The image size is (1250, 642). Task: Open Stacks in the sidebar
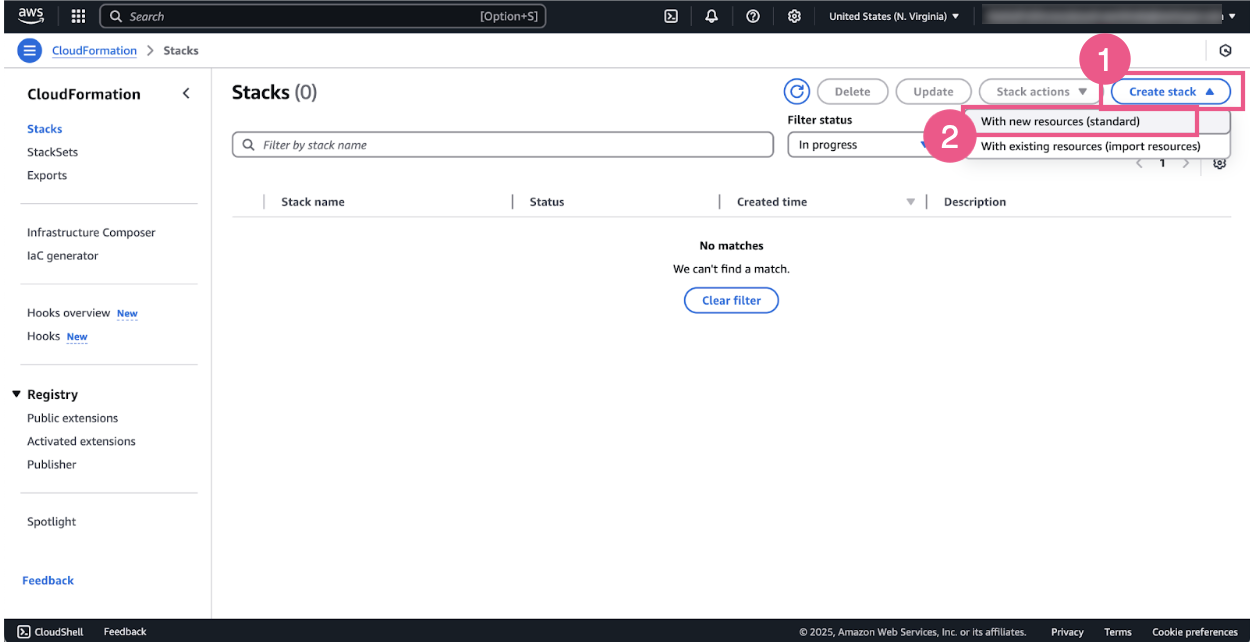pyautogui.click(x=45, y=129)
